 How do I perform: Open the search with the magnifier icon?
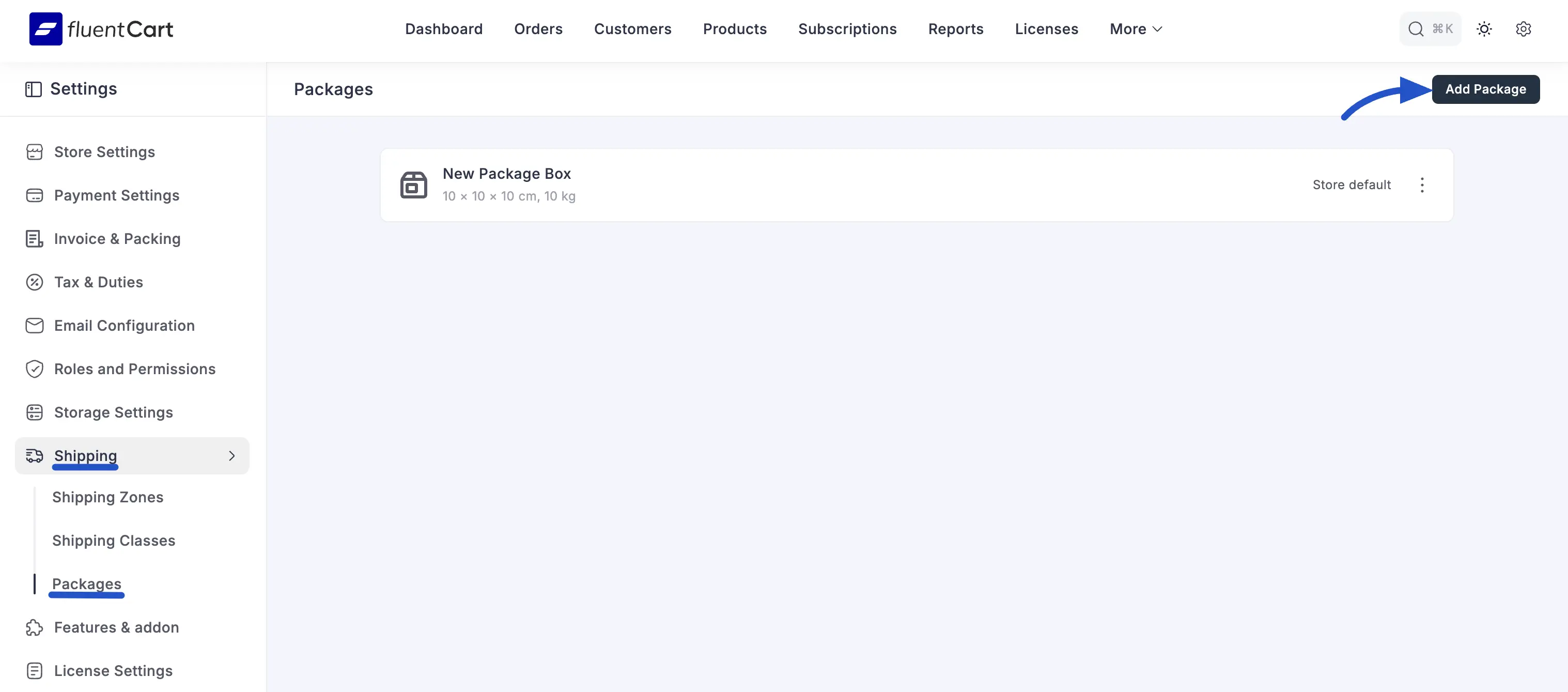(x=1416, y=28)
